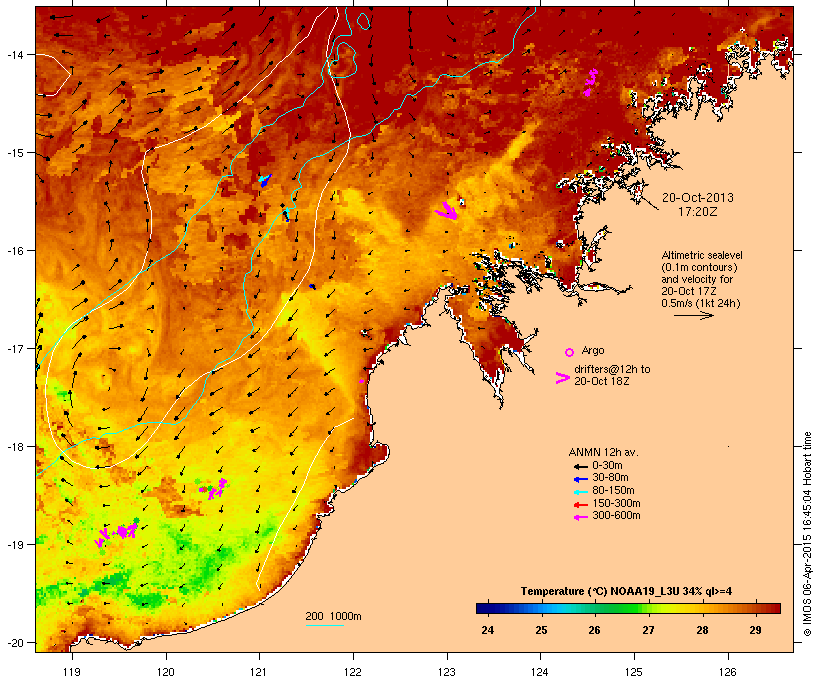The height and width of the screenshot is (680, 820).
Task: Click the (0.1m contours) text
Action: [x=700, y=267]
